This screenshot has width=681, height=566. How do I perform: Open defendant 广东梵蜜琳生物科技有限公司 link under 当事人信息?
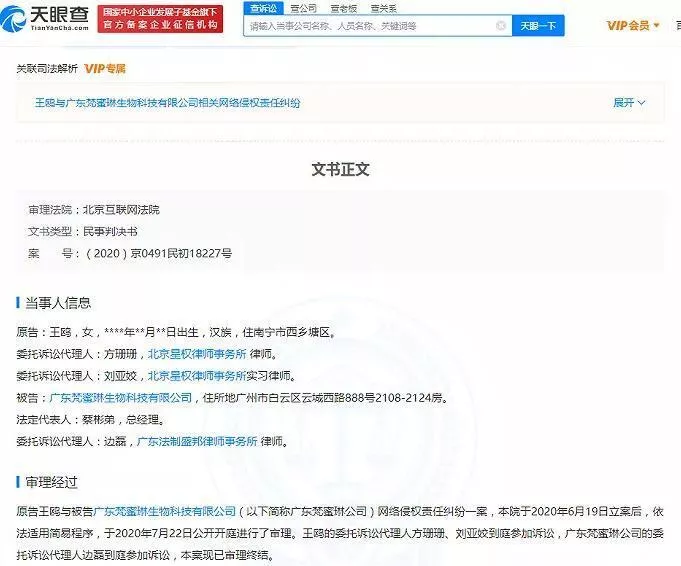pyautogui.click(x=121, y=397)
